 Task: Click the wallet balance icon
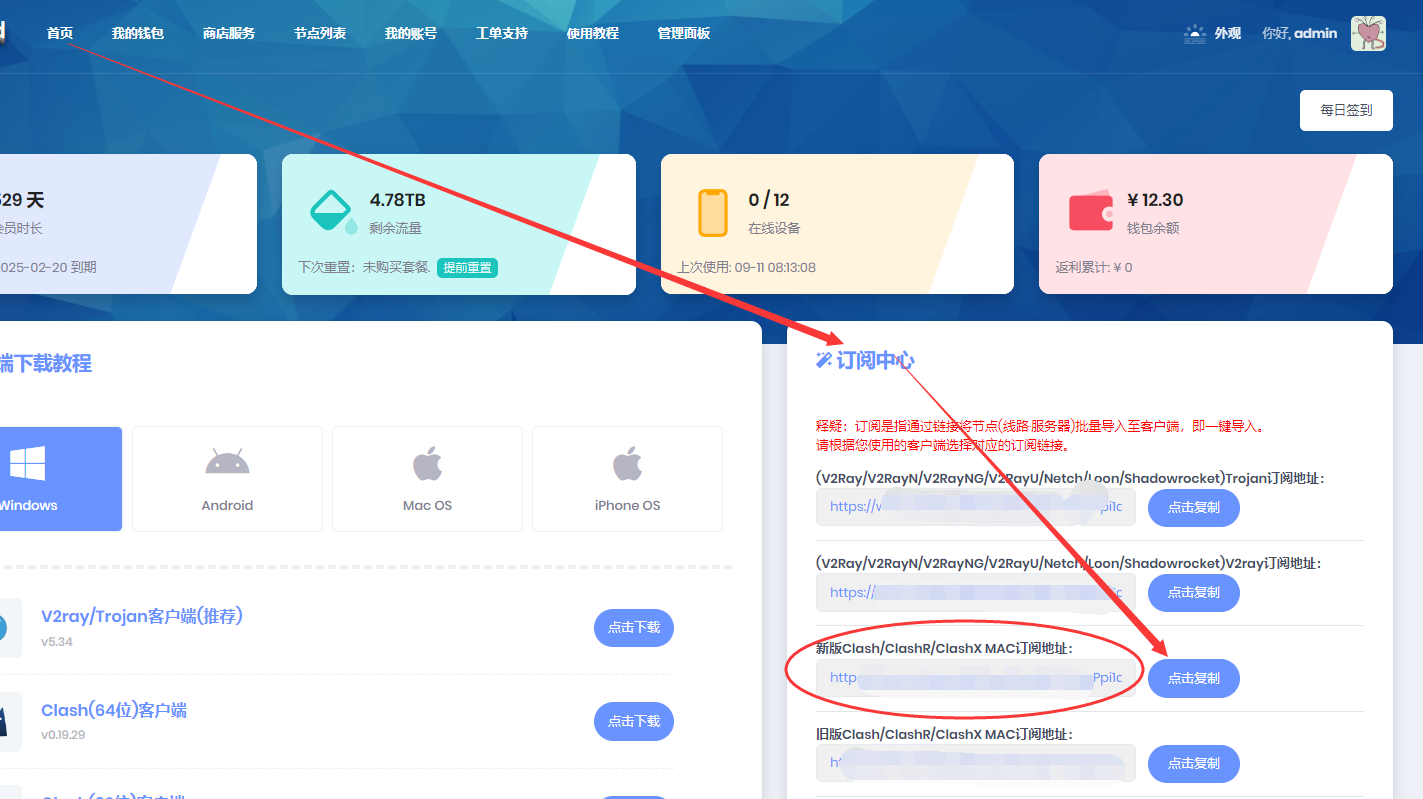point(1090,211)
